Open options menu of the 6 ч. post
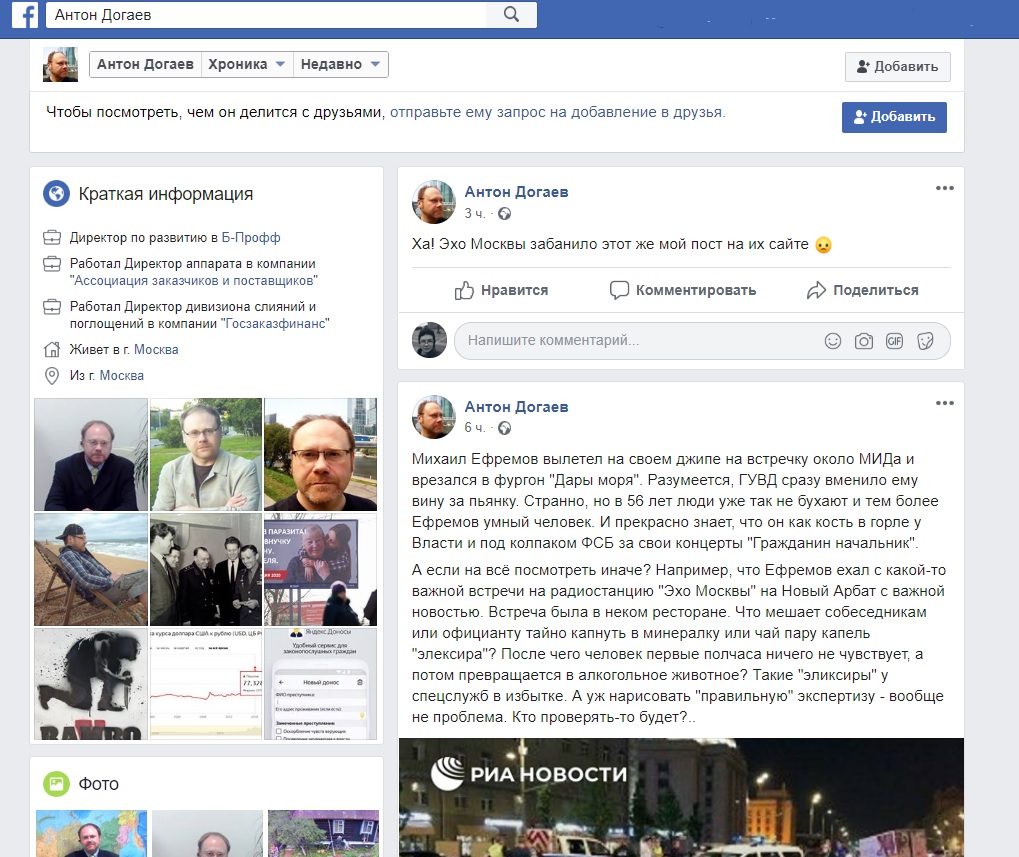The image size is (1019, 857). [x=944, y=403]
